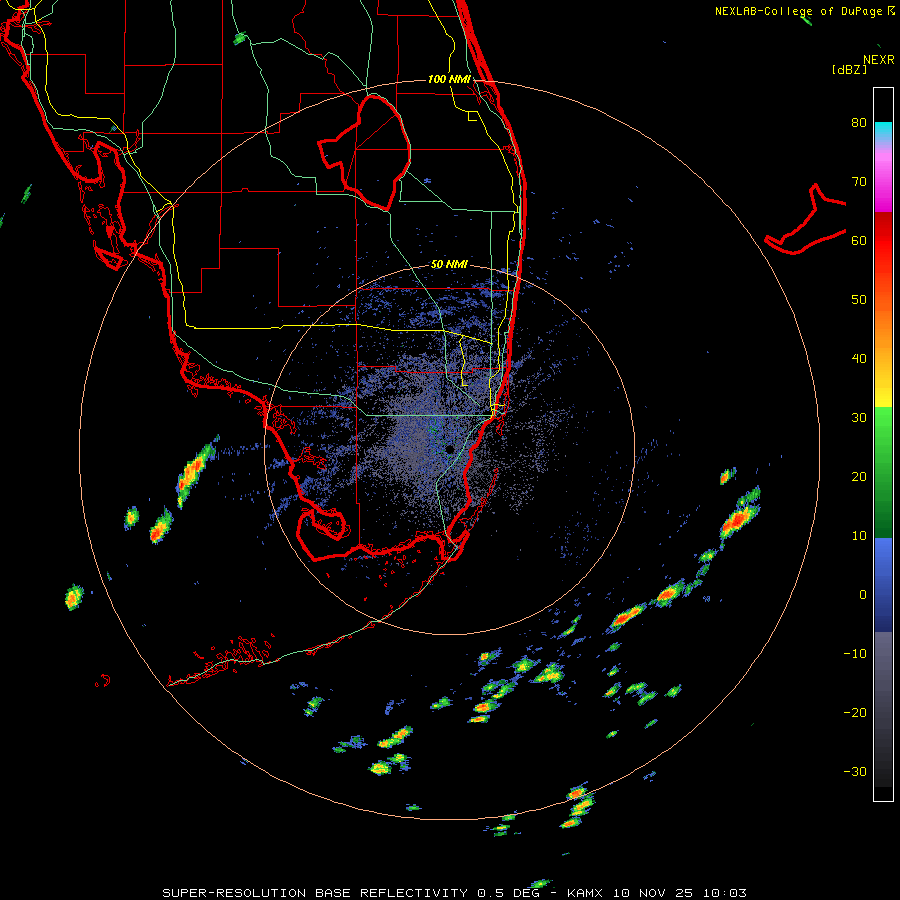
Task: Click the 100 NMI range ring label
Action: click(x=449, y=79)
